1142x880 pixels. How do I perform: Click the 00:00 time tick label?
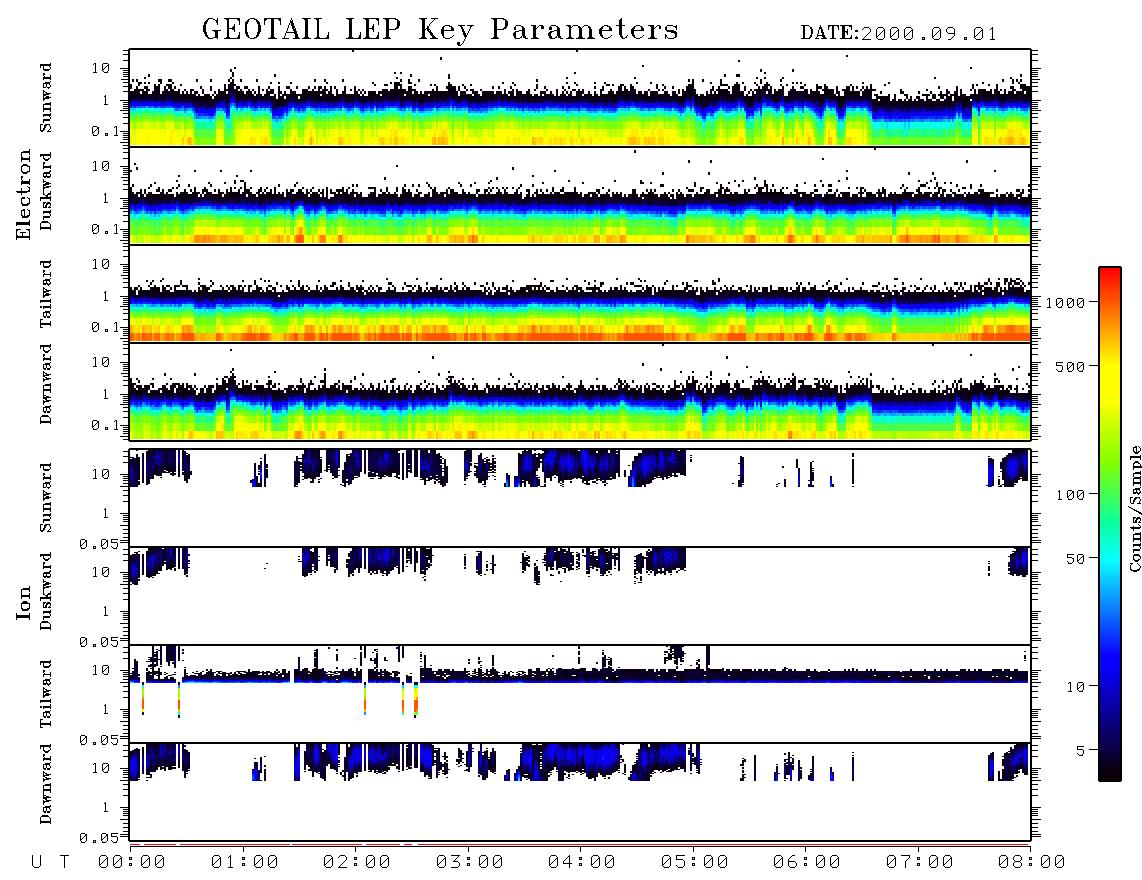point(132,862)
